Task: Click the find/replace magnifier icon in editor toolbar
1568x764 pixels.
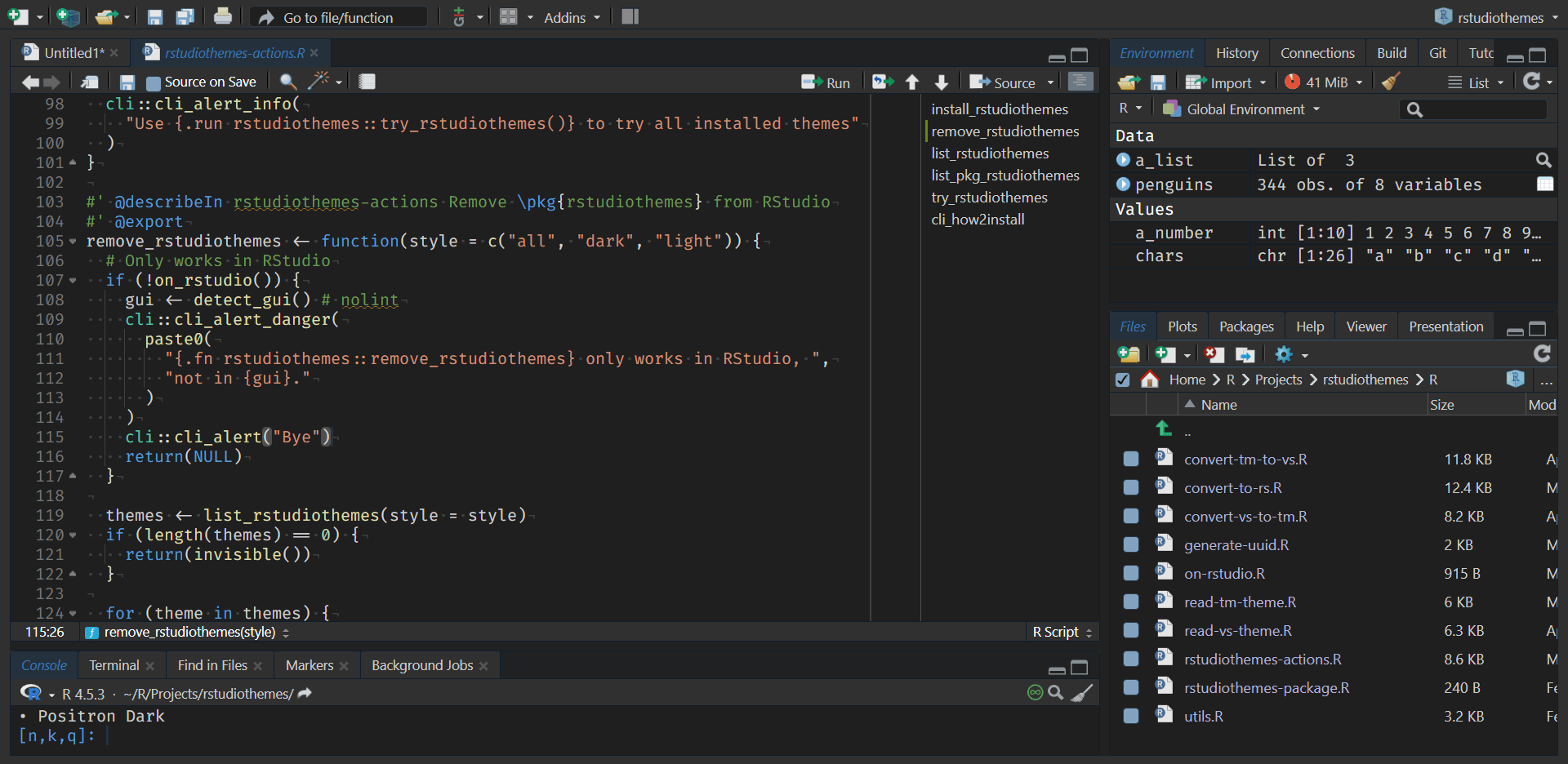Action: [x=287, y=82]
